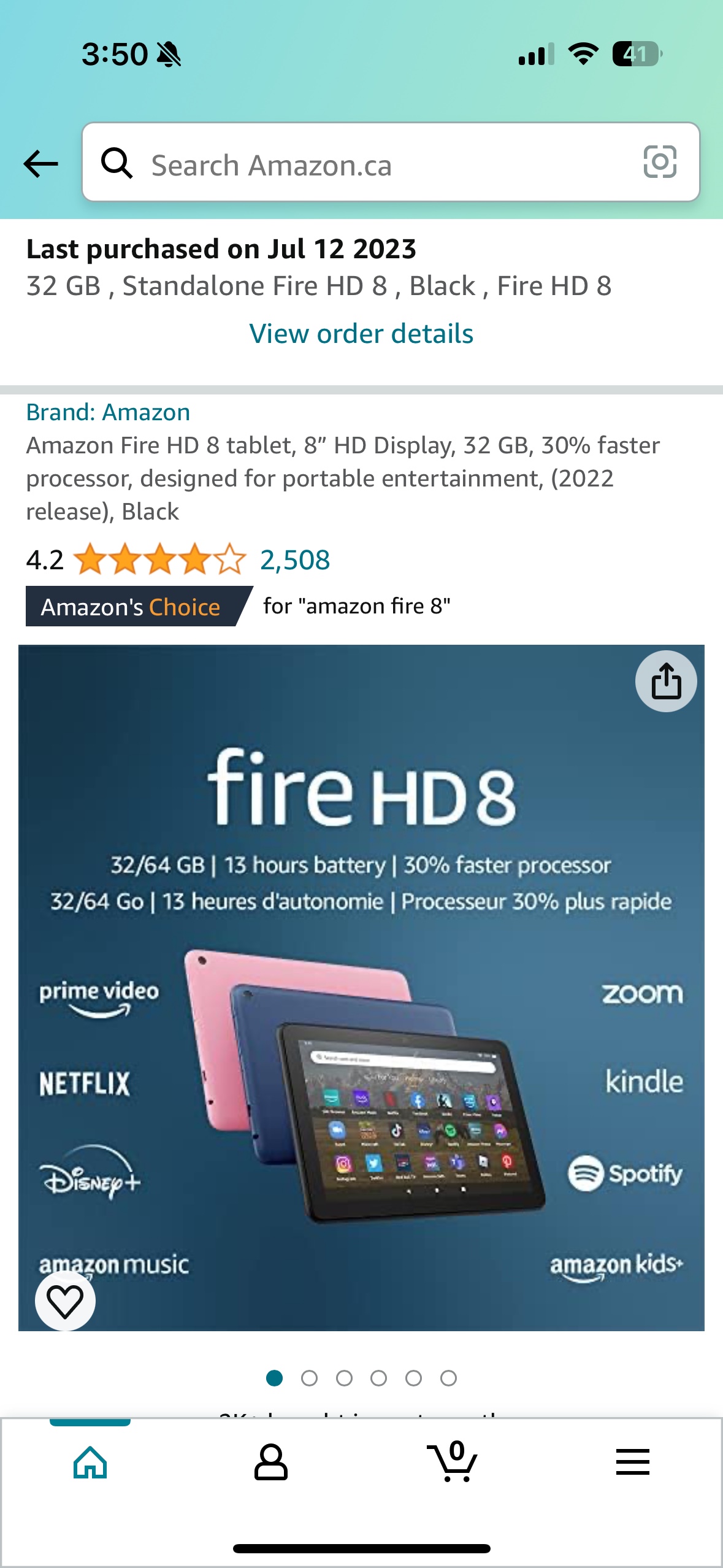
Task: Select the last image carousel dot
Action: pyautogui.click(x=448, y=1378)
